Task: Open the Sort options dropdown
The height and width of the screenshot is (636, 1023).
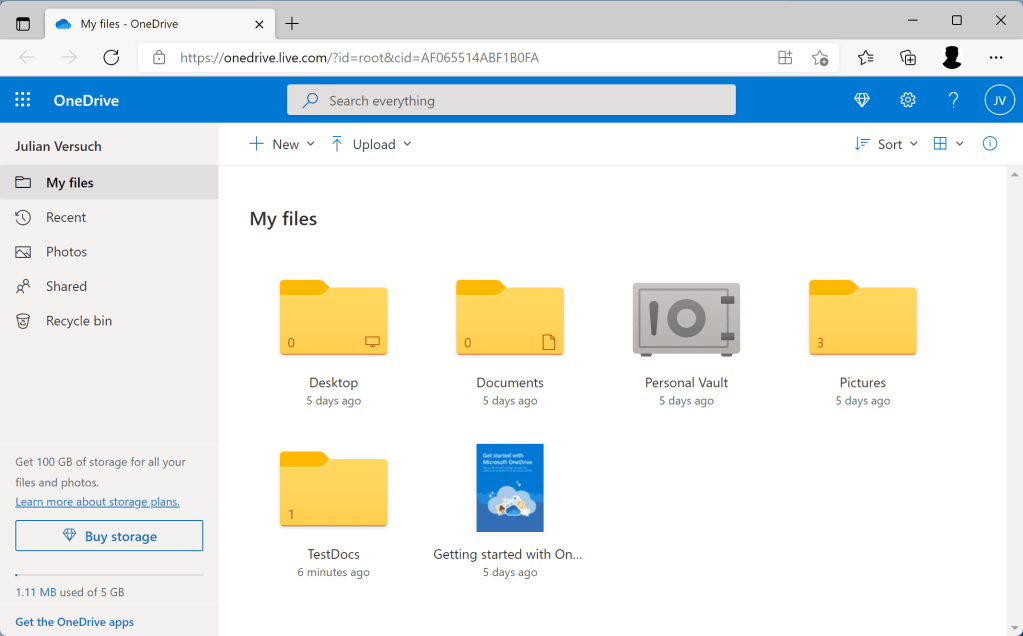Action: pyautogui.click(x=885, y=143)
